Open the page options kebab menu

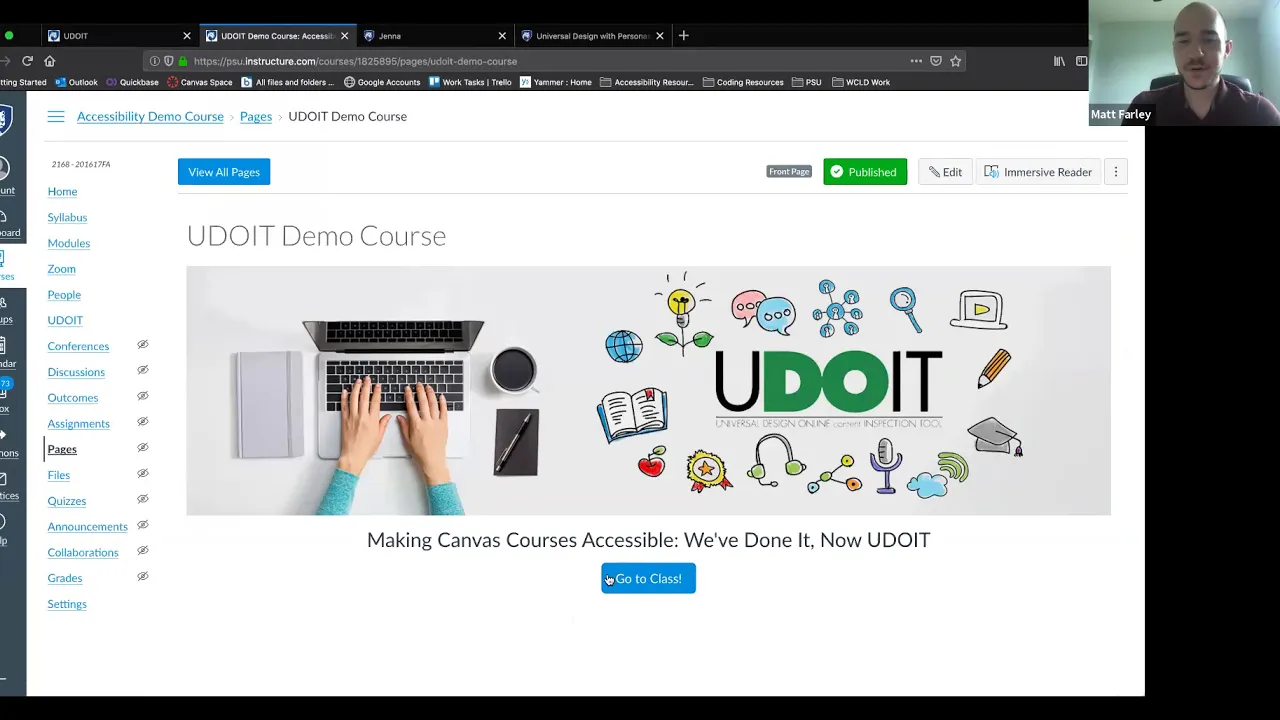tap(1116, 172)
